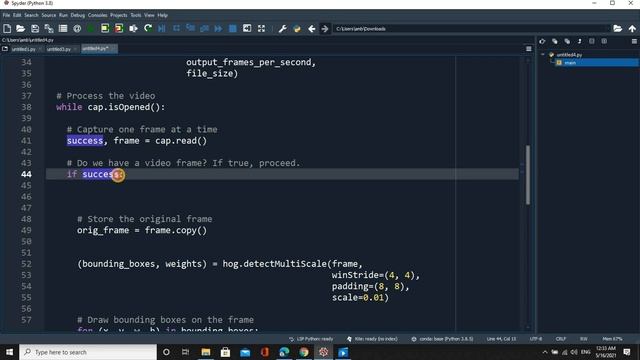The image size is (640, 360).
Task: Select the main item in outline panel
Action: [x=570, y=62]
